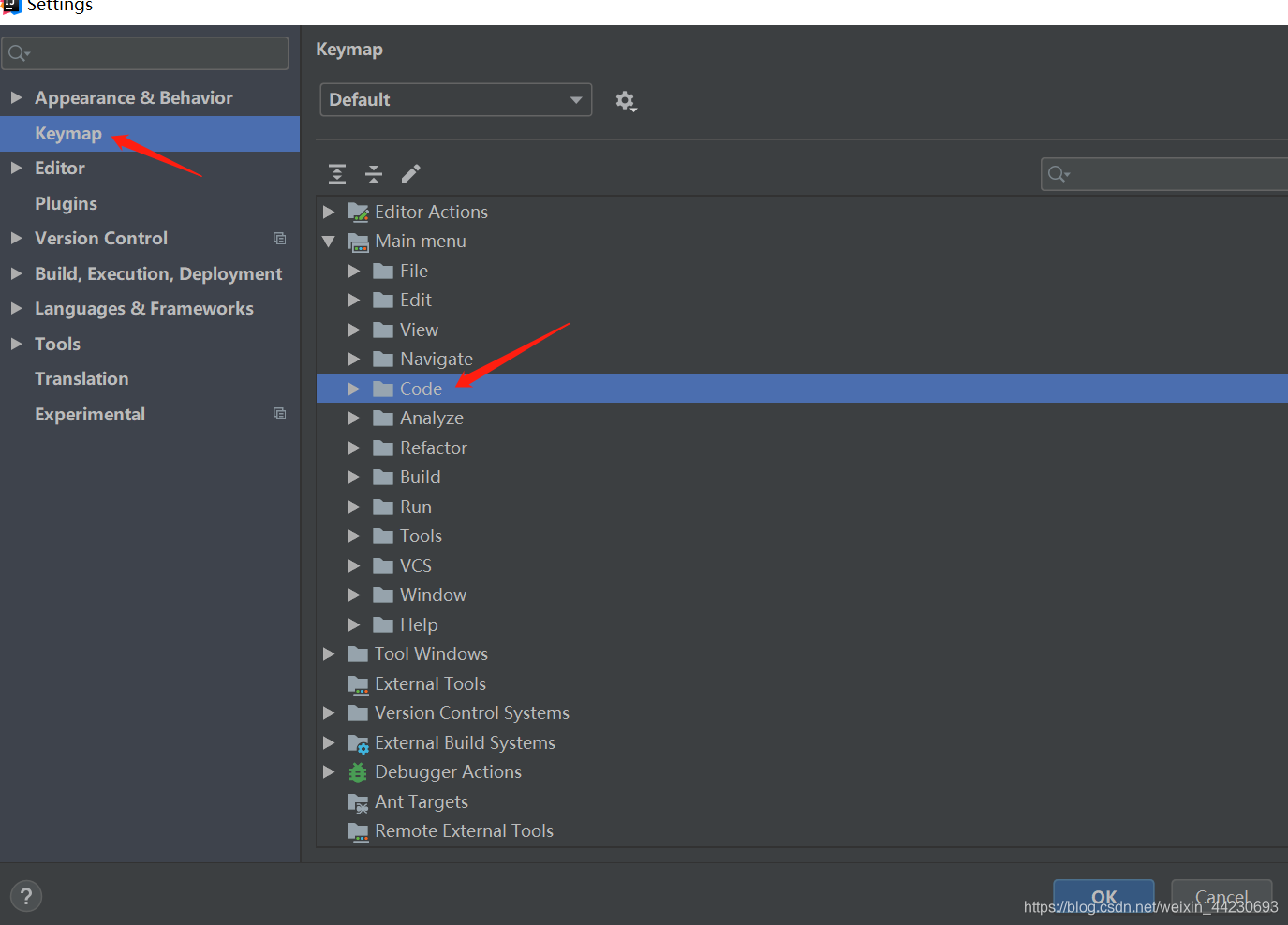The height and width of the screenshot is (925, 1288).
Task: Expand the Navigate folder arrow
Action: coord(353,360)
